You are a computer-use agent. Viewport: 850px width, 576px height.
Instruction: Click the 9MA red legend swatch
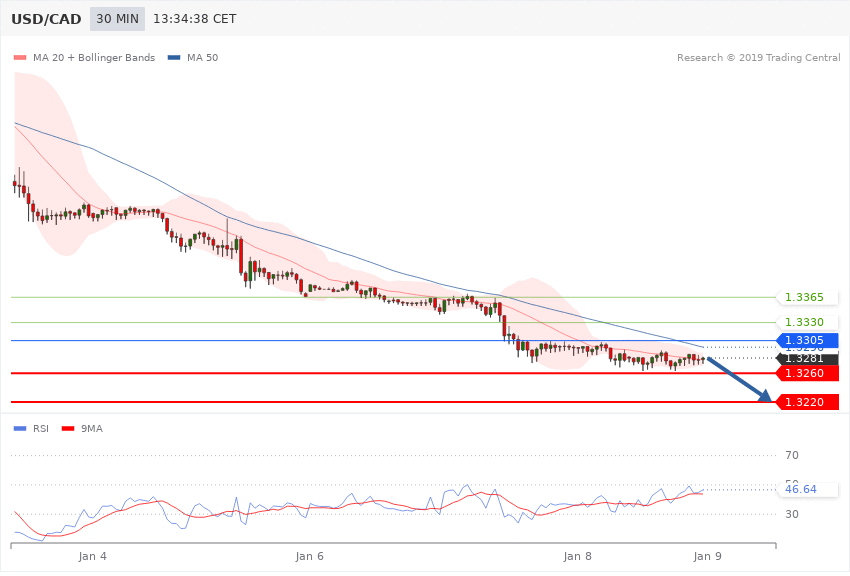68,429
